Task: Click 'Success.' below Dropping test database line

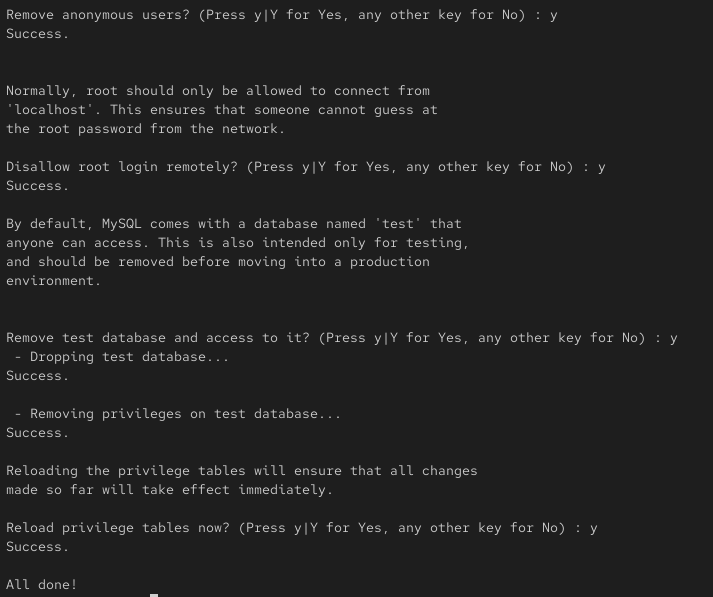Action: [37, 376]
